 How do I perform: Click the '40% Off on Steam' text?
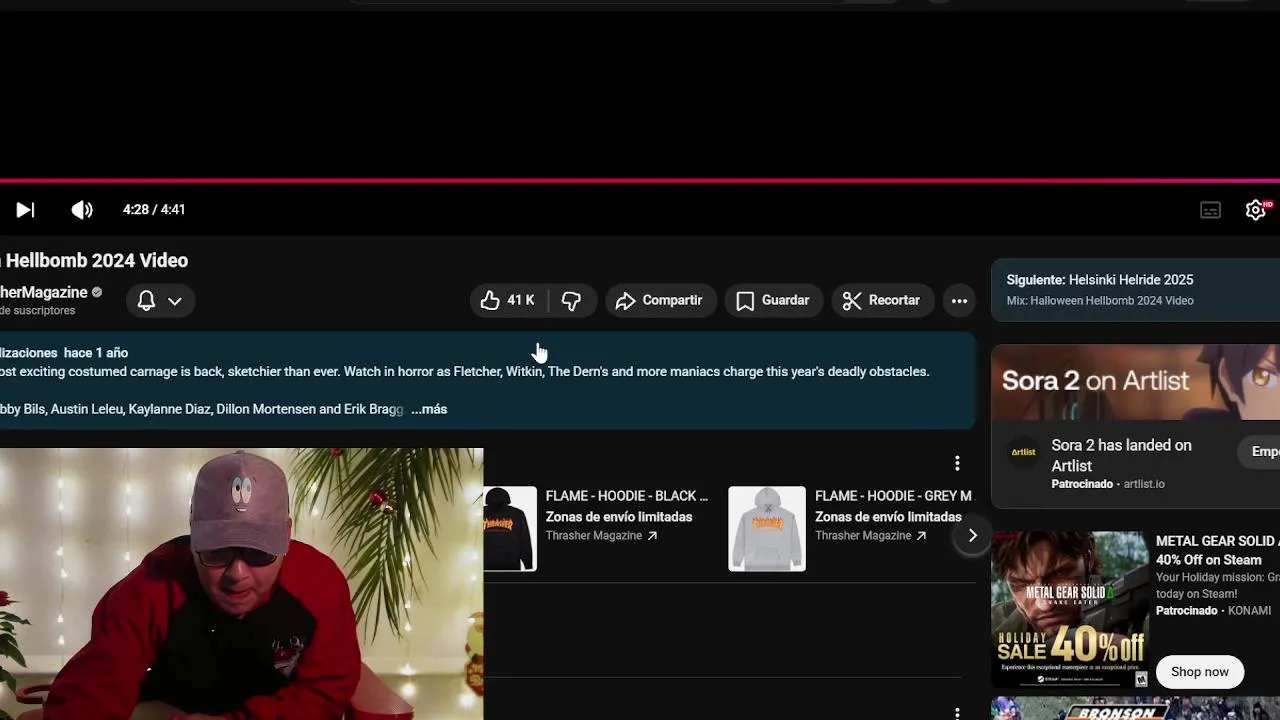(x=1209, y=560)
